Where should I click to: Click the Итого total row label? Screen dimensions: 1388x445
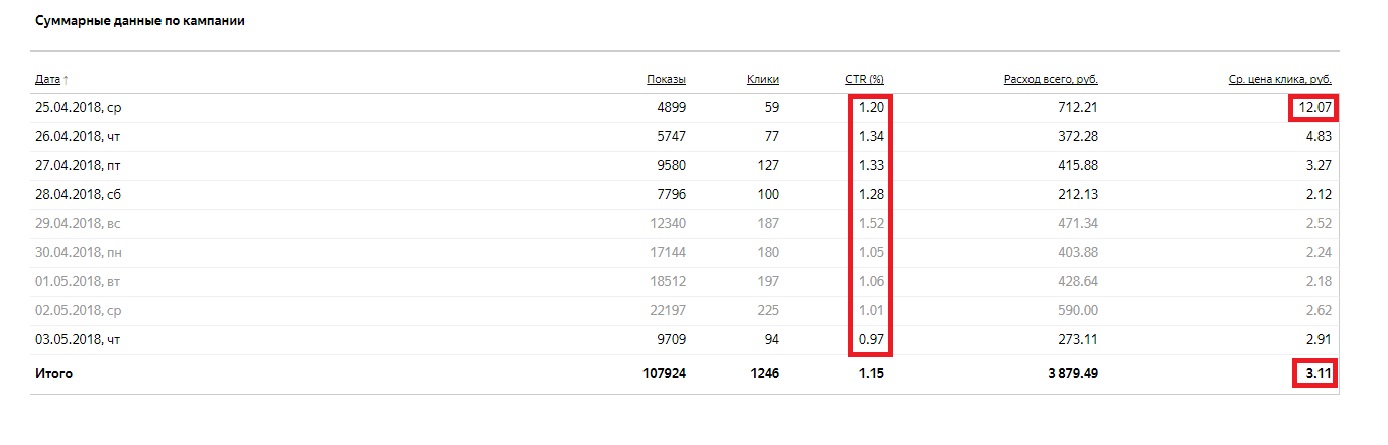click(54, 374)
